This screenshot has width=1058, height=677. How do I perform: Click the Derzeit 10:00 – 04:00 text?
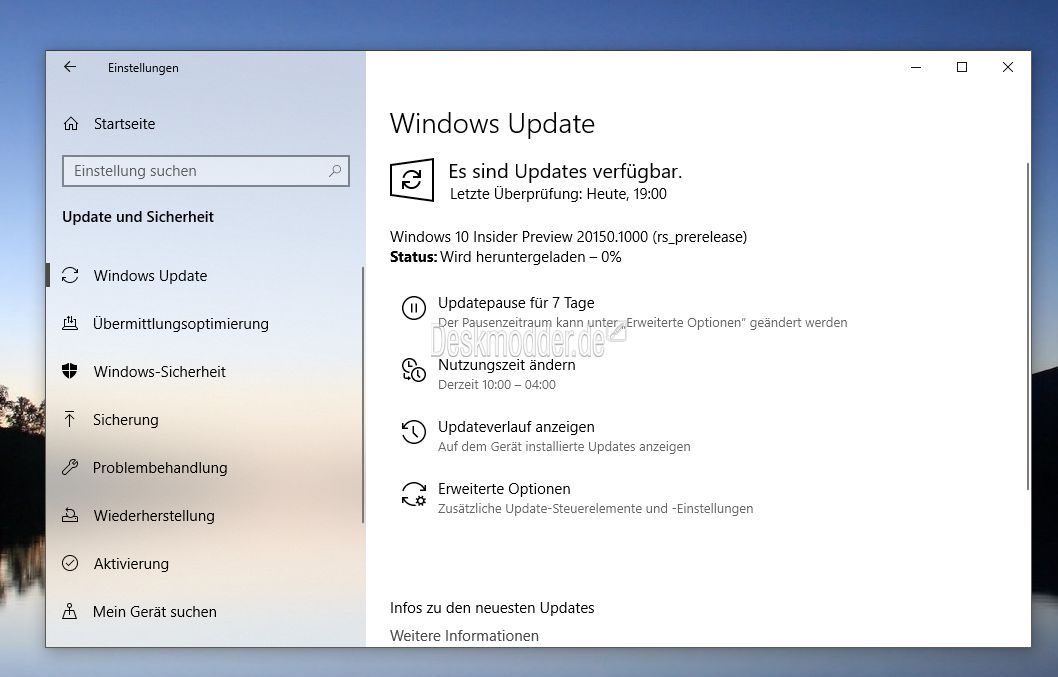click(497, 385)
